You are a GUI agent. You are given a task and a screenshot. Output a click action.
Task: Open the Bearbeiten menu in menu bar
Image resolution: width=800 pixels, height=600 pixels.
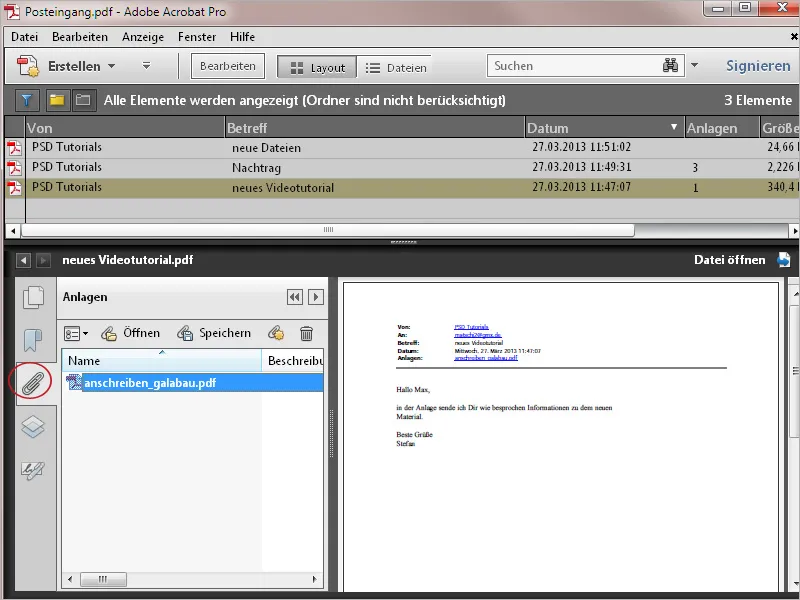click(x=80, y=37)
